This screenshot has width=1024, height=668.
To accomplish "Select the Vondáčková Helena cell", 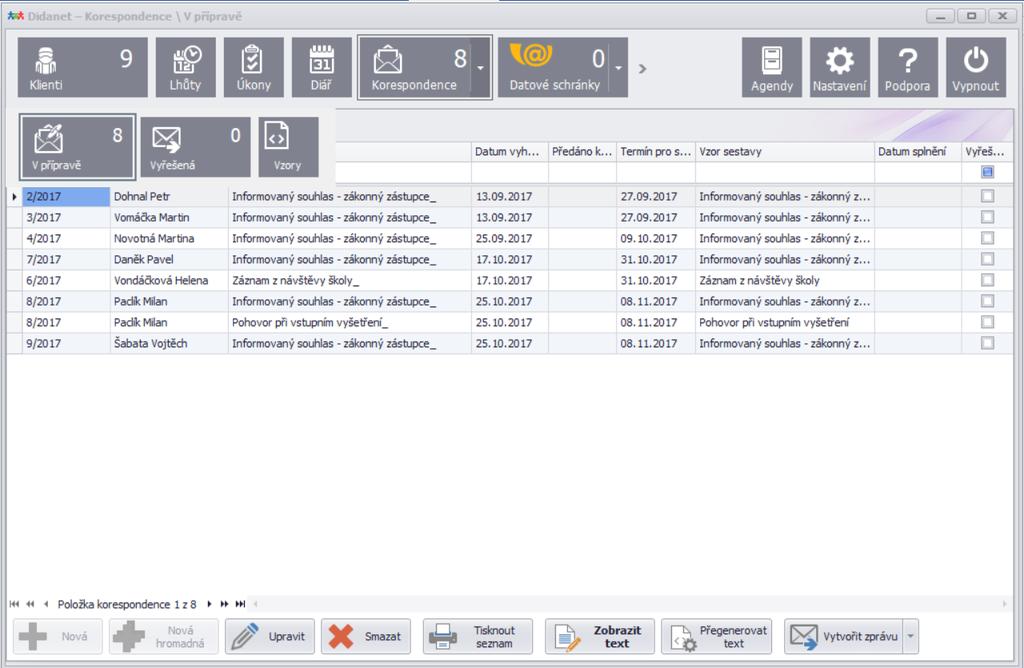I will pyautogui.click(x=169, y=280).
